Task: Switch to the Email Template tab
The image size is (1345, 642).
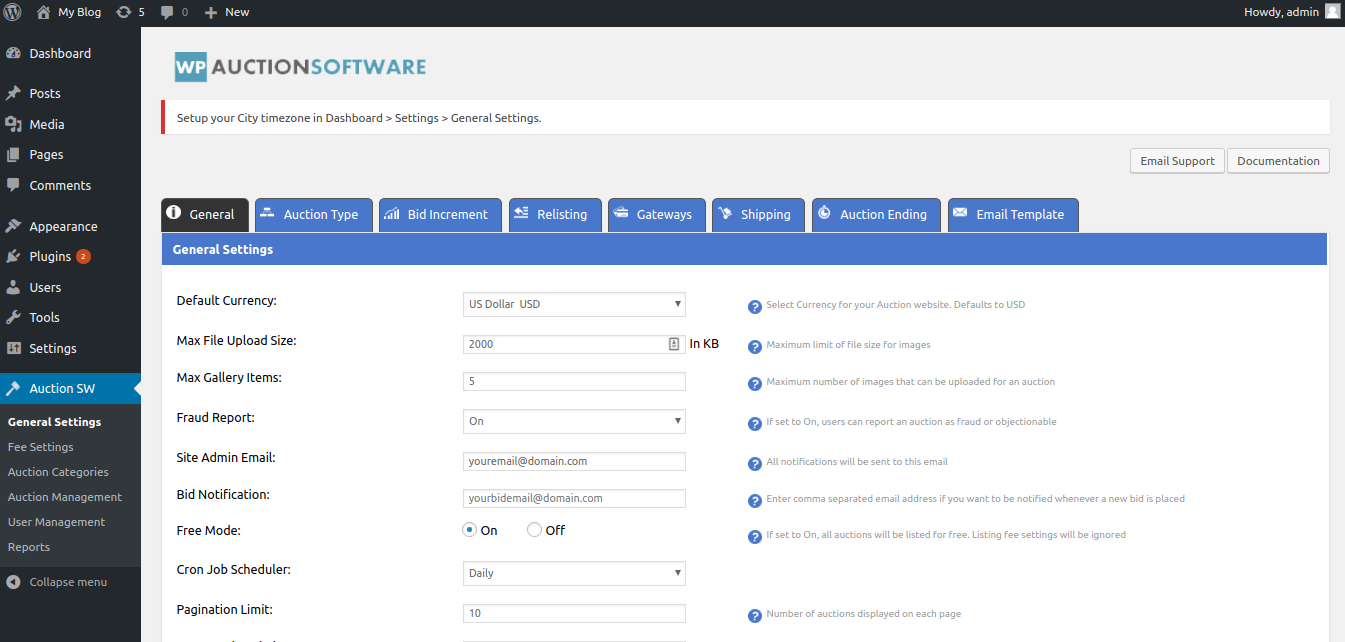Action: pyautogui.click(x=1013, y=214)
